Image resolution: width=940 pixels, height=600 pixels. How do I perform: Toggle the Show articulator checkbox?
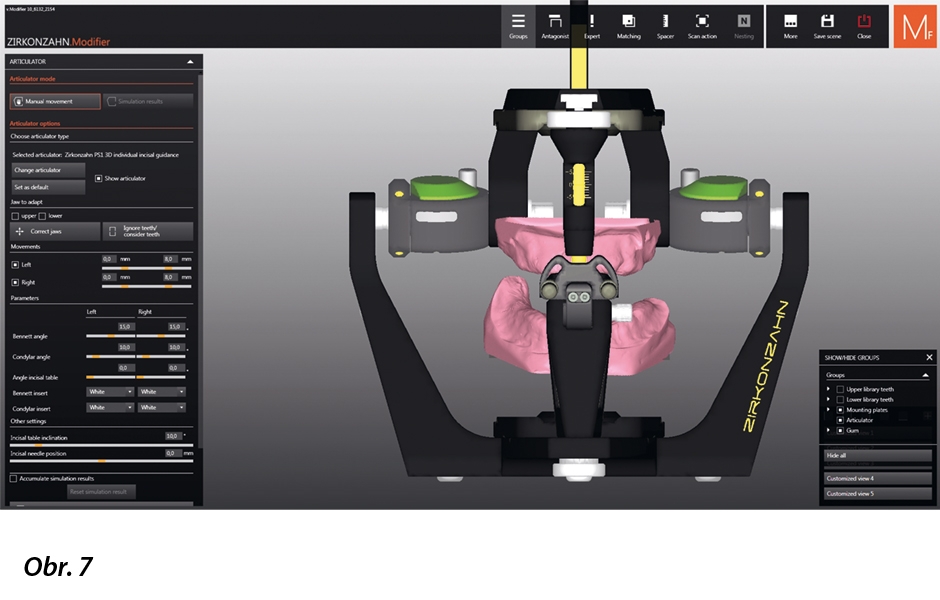98,178
